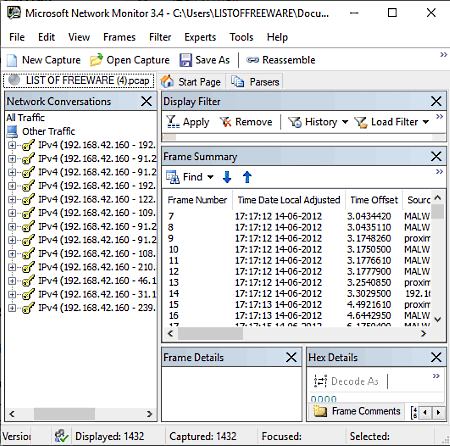Open the Filter menu
Image resolution: width=450 pixels, height=446 pixels.
(x=160, y=37)
